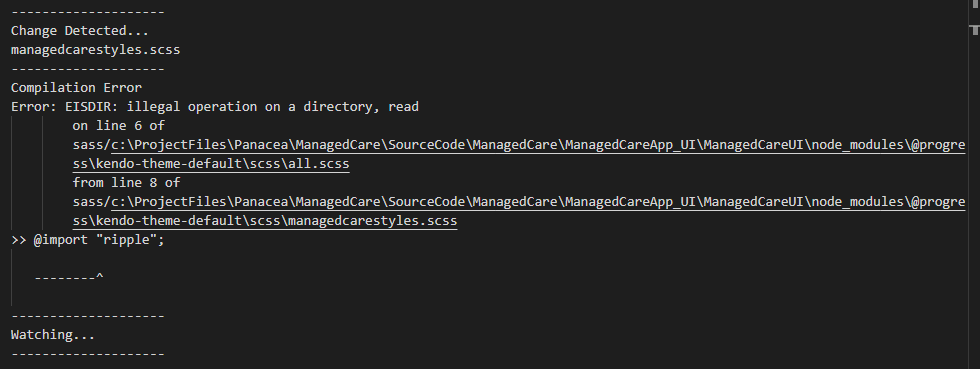The width and height of the screenshot is (980, 369).
Task: Click the 'sass/' prefix before the first path
Action: pyautogui.click(x=92, y=145)
